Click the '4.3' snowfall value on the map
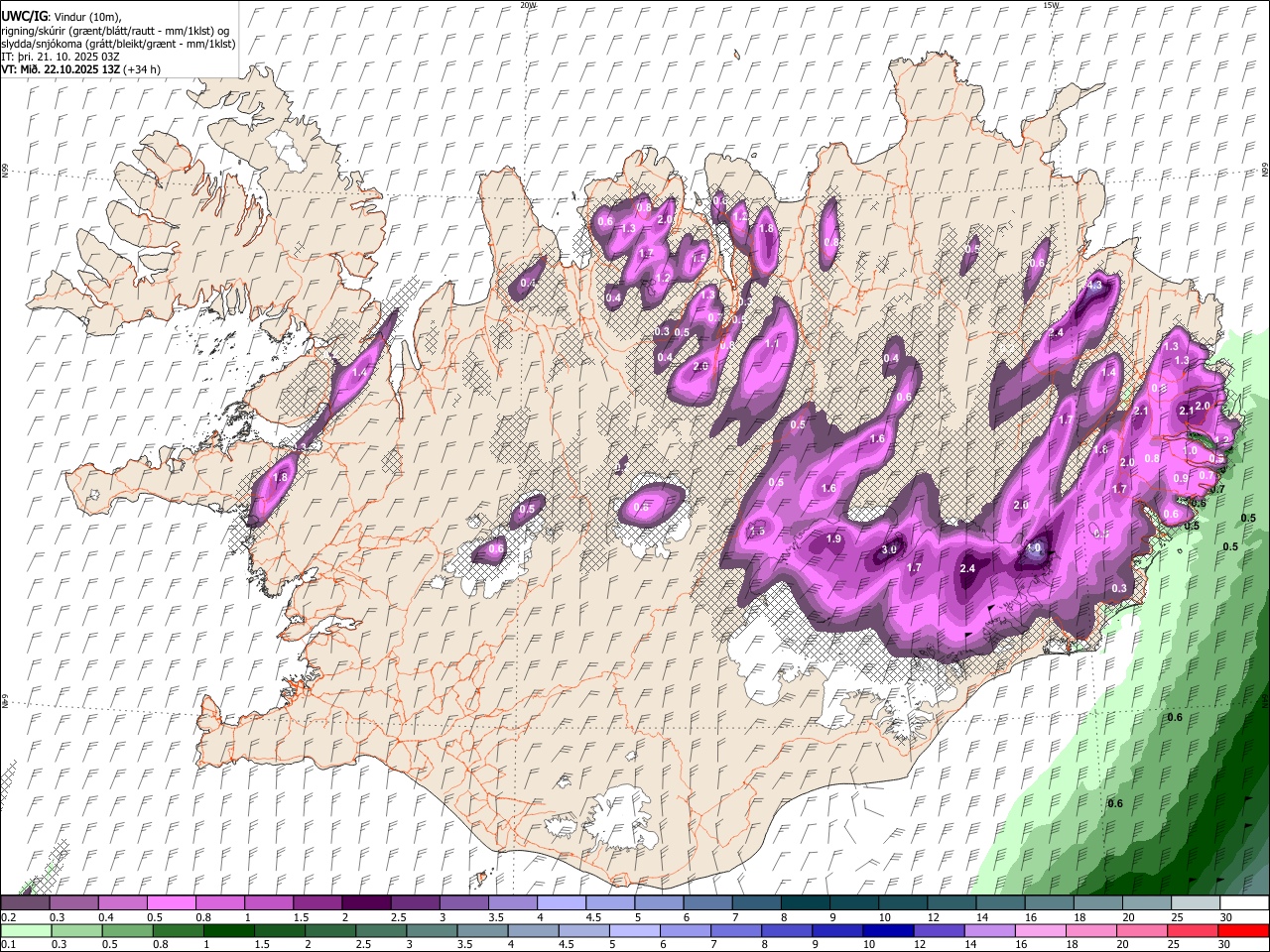 coord(1095,285)
